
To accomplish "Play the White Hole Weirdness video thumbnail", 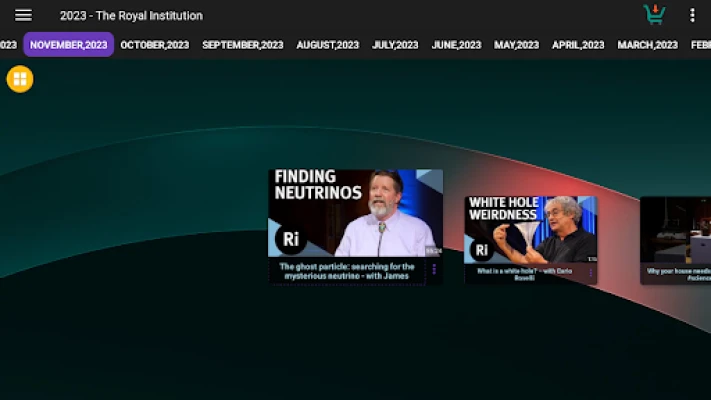I will (x=530, y=230).
